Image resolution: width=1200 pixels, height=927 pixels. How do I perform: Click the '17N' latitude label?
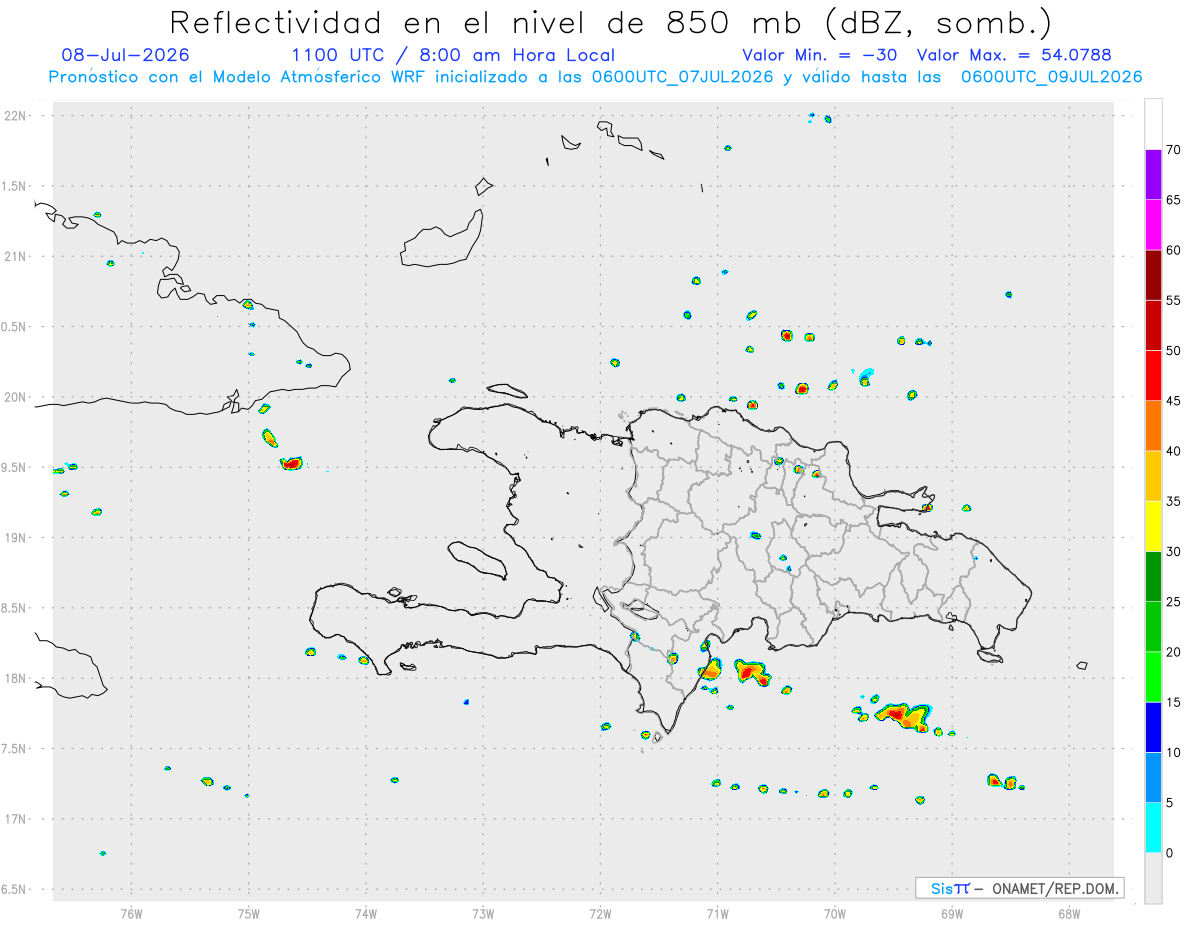click(x=17, y=819)
